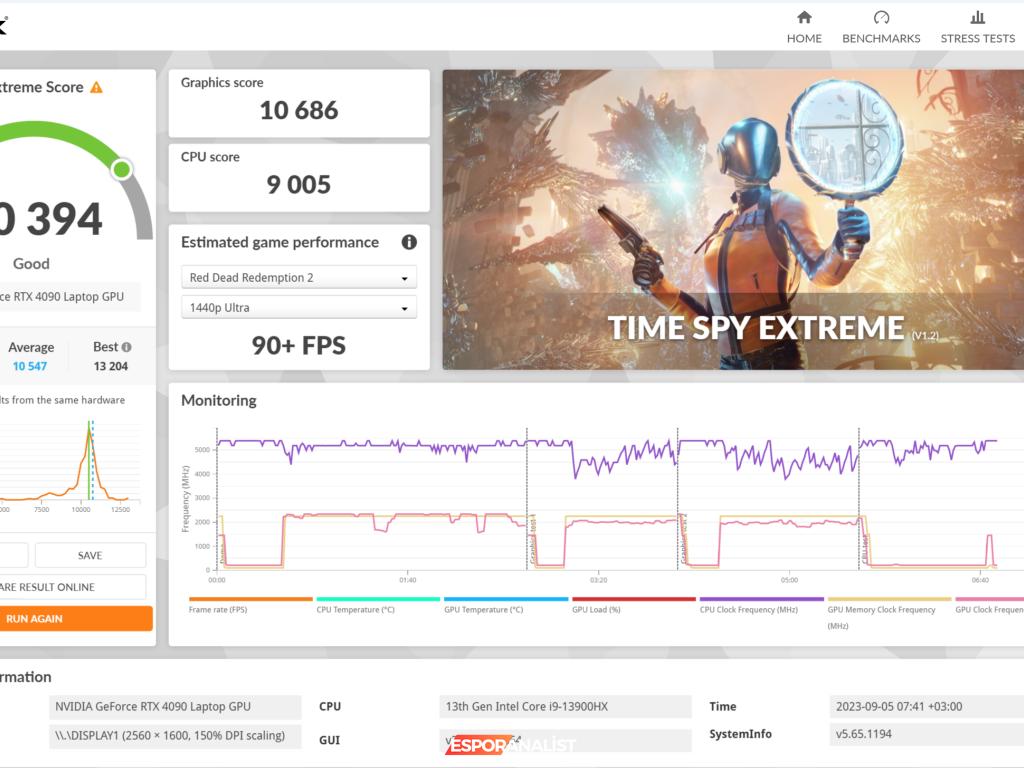Click the Time Spy Extreme banner image

733,219
